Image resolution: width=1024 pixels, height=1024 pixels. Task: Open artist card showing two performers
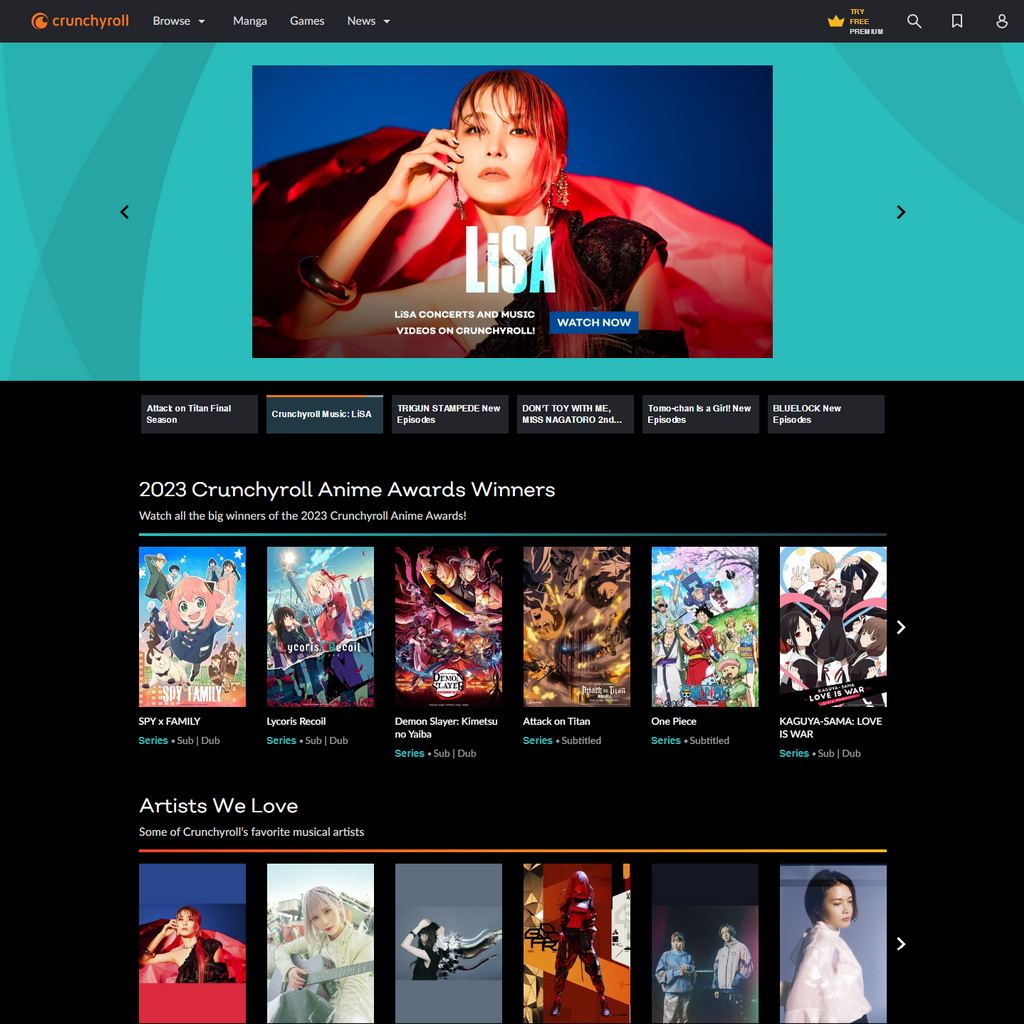coord(705,943)
